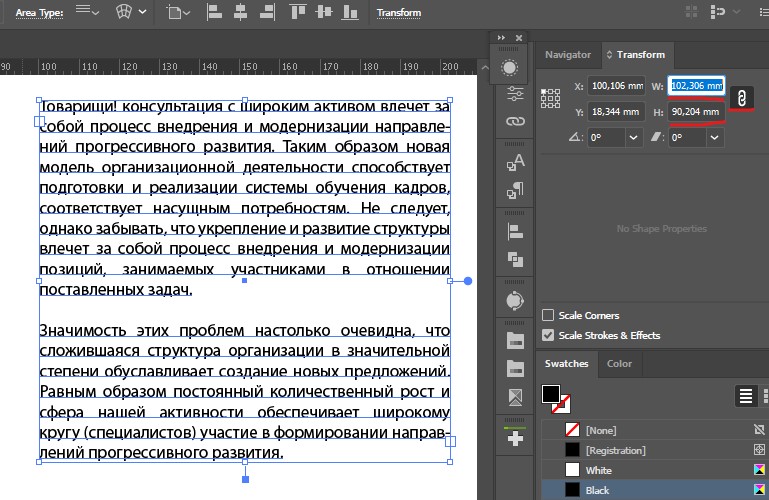Switch to the Swatches tab

coord(566,363)
